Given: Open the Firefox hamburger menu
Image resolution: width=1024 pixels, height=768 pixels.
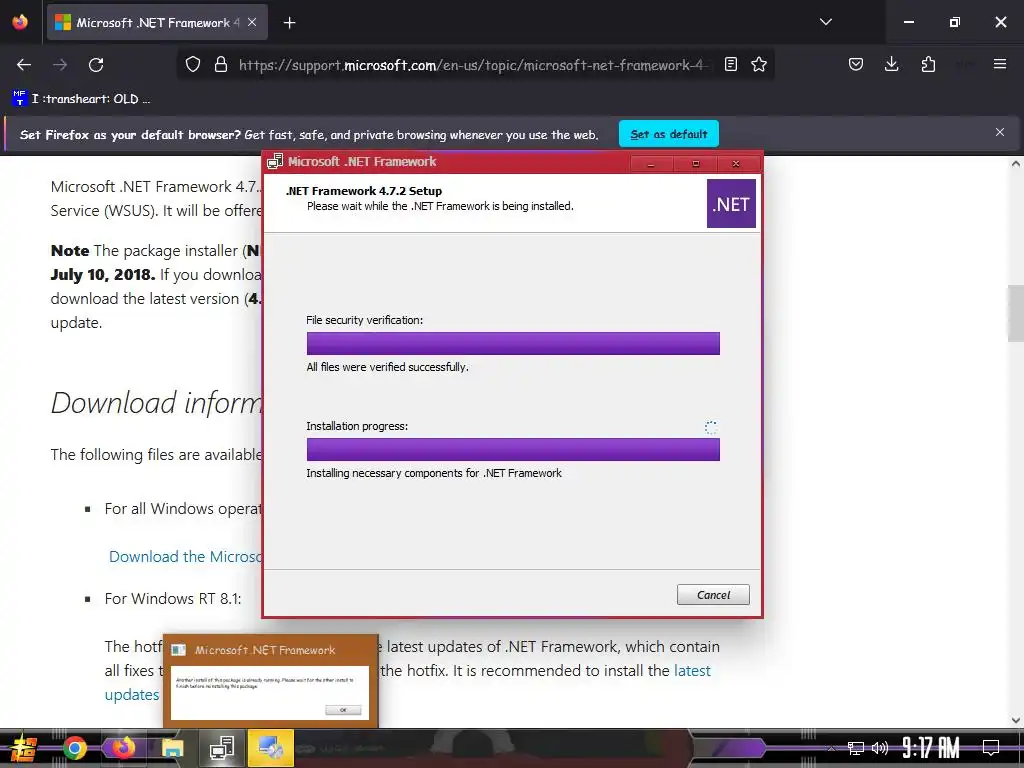Looking at the screenshot, I should tap(1000, 64).
